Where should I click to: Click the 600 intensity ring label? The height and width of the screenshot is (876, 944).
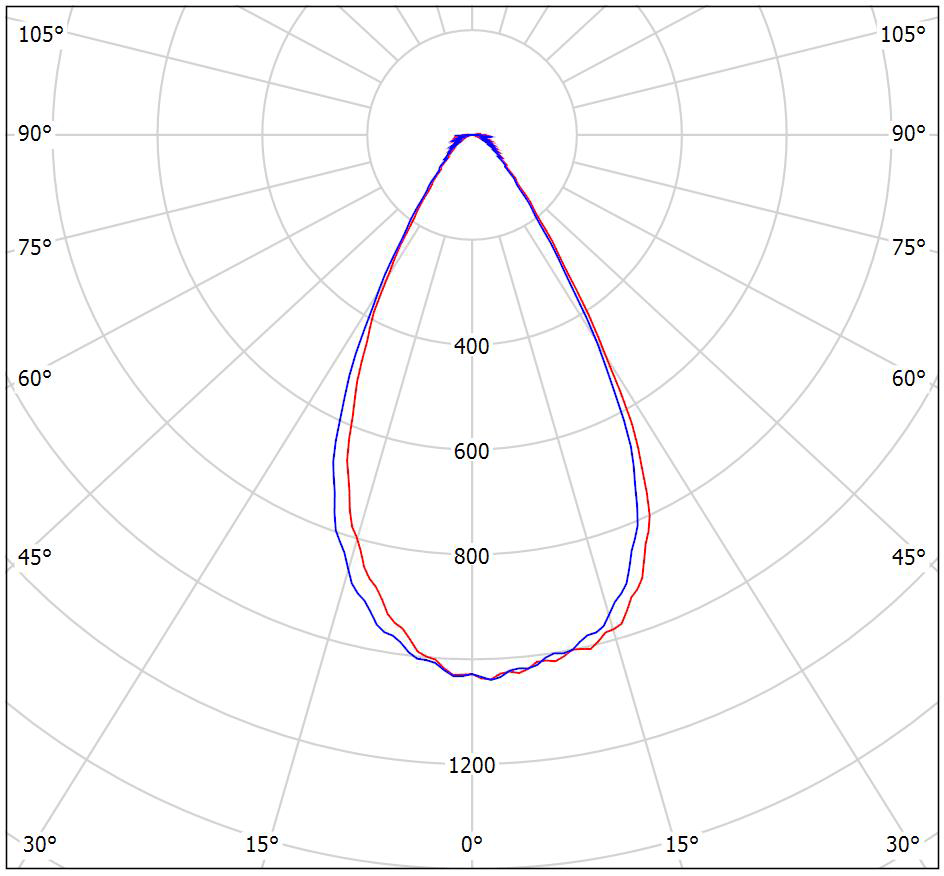[472, 451]
